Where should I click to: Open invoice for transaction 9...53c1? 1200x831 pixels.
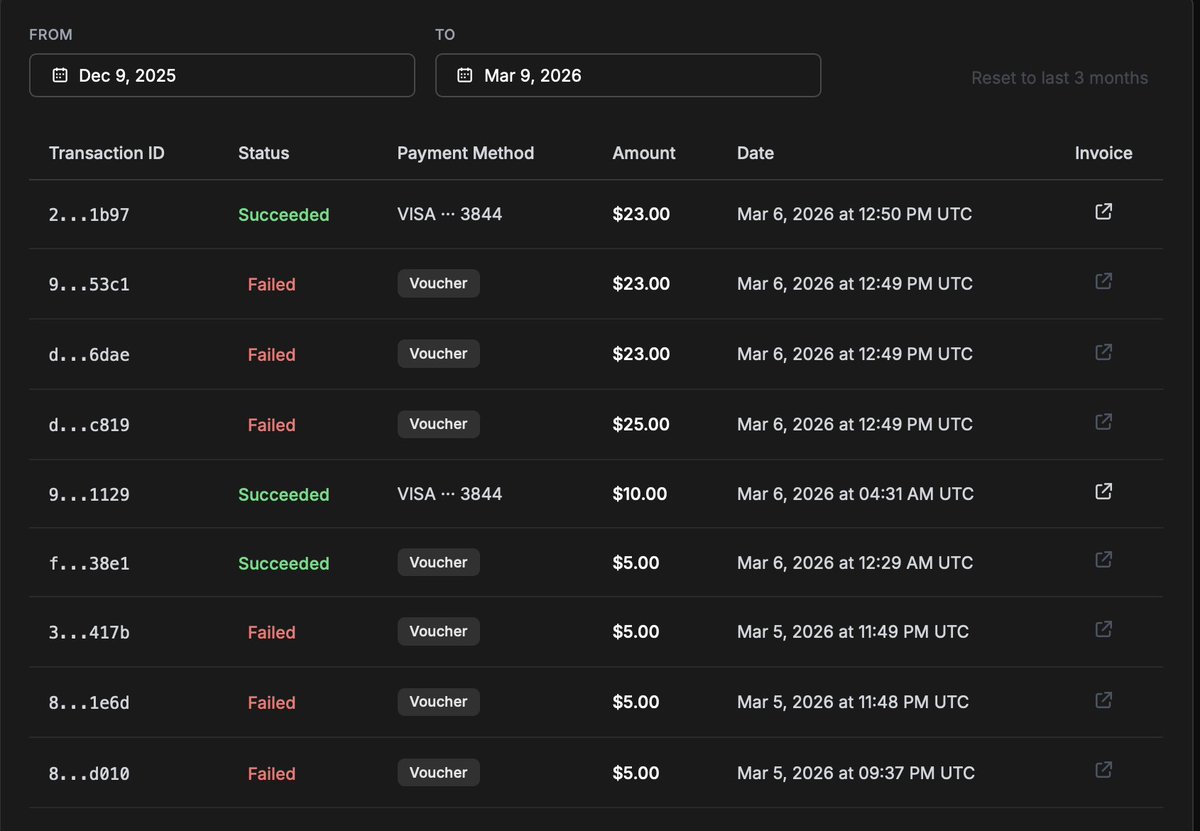point(1104,282)
